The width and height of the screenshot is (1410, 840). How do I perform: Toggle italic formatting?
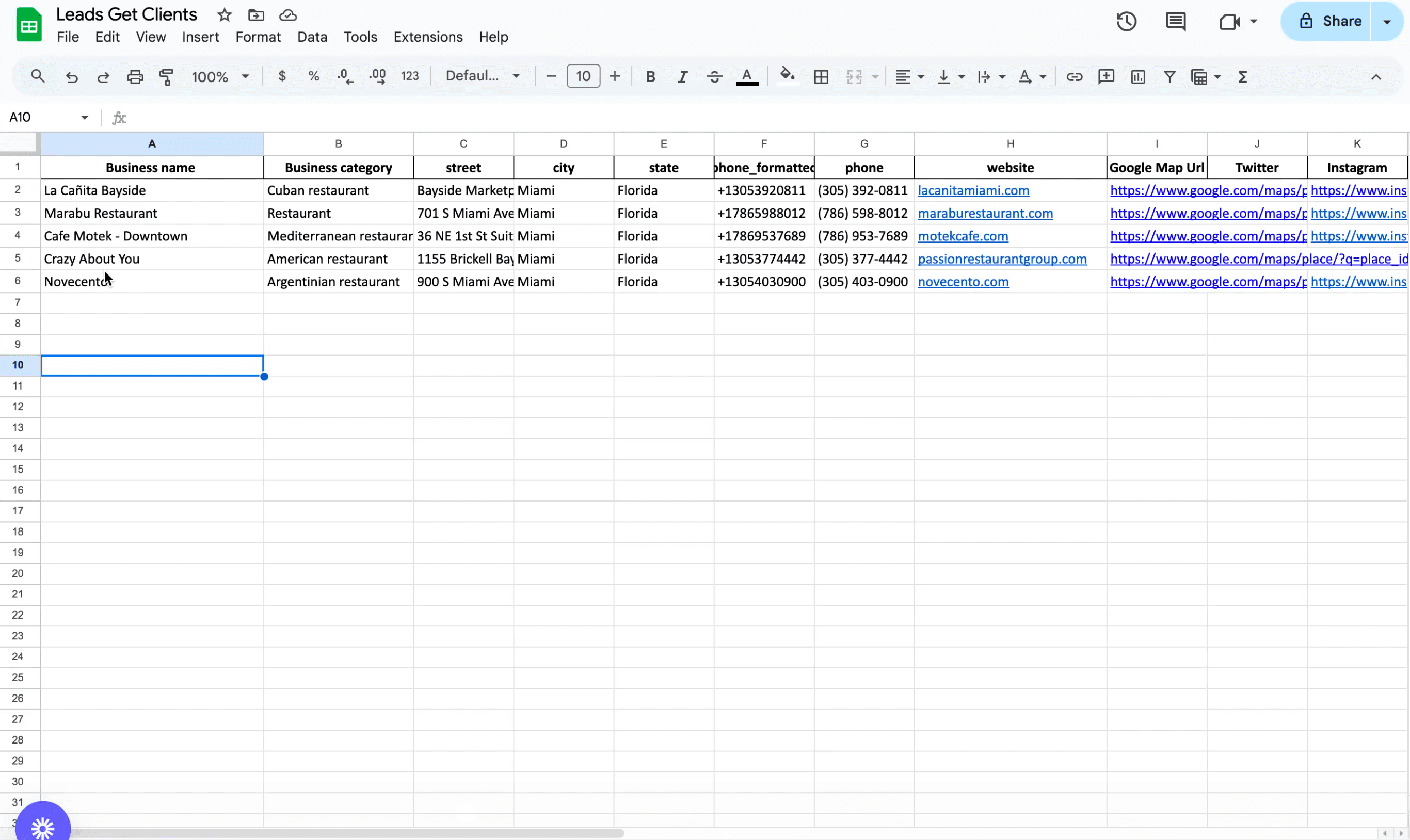pyautogui.click(x=682, y=76)
